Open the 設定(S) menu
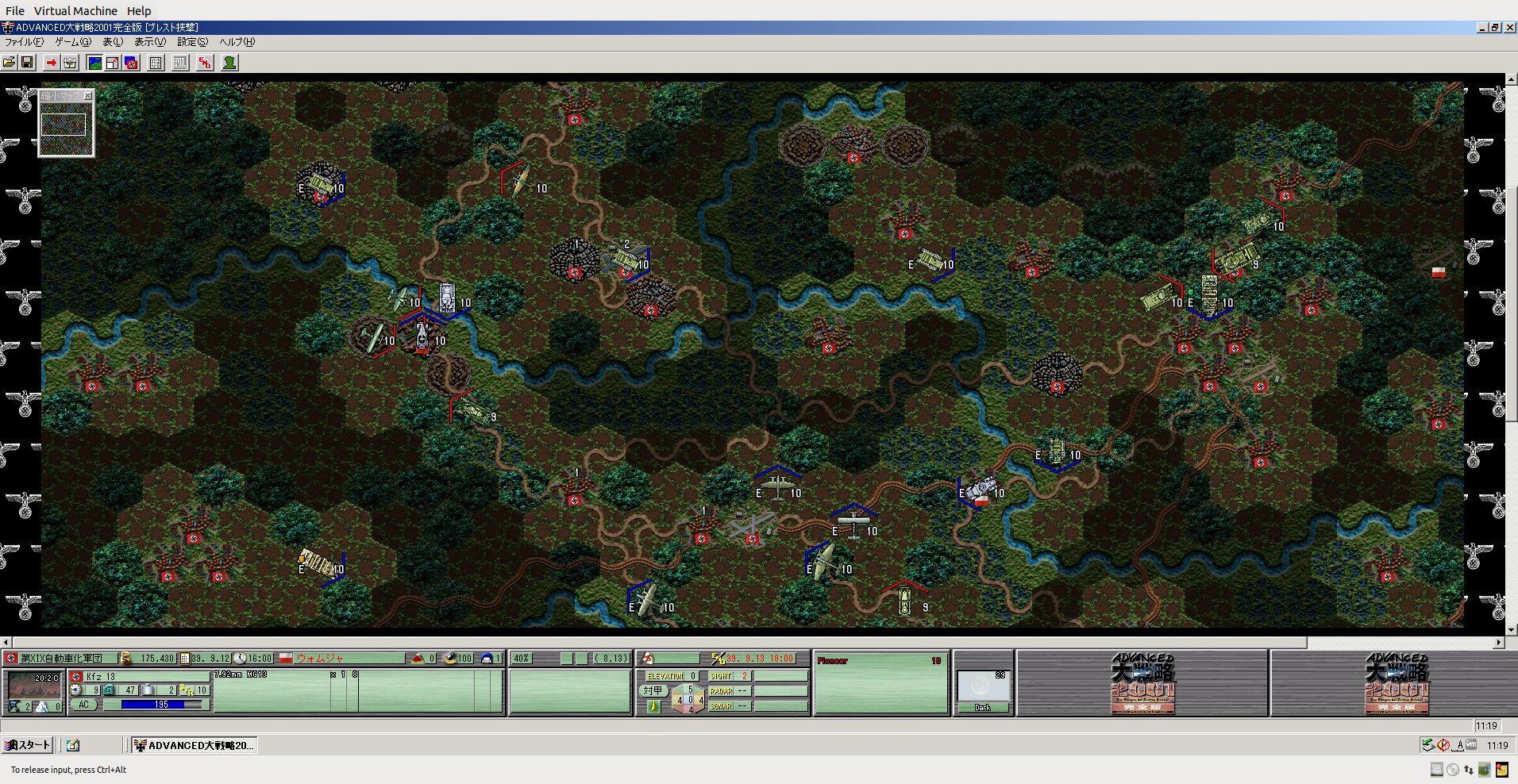 coord(193,42)
